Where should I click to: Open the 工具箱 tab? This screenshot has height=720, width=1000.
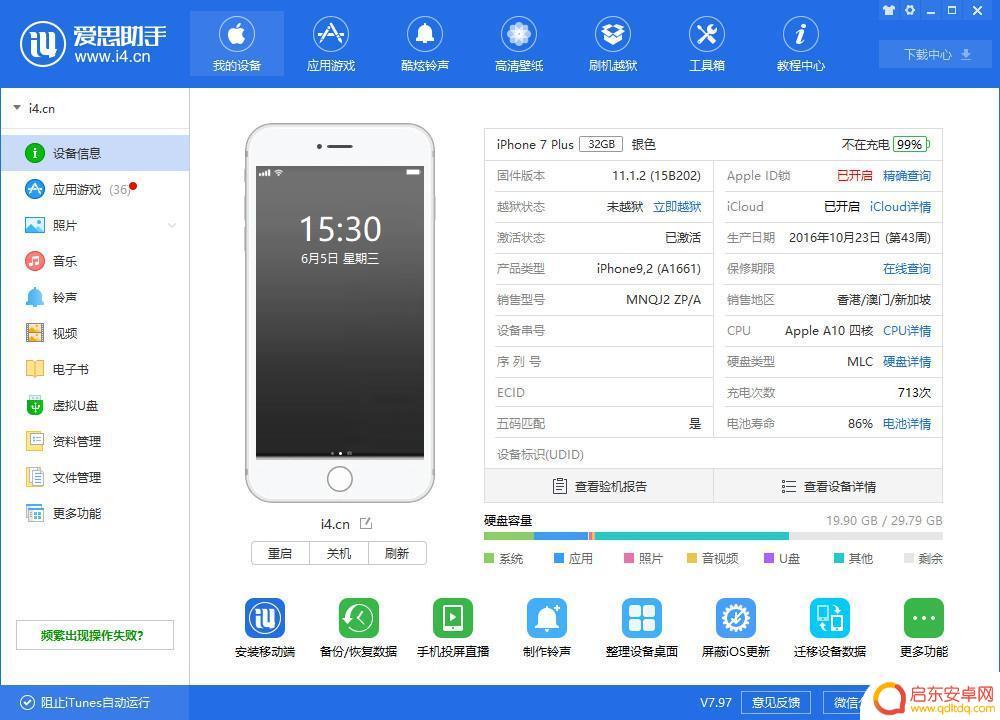(x=707, y=43)
